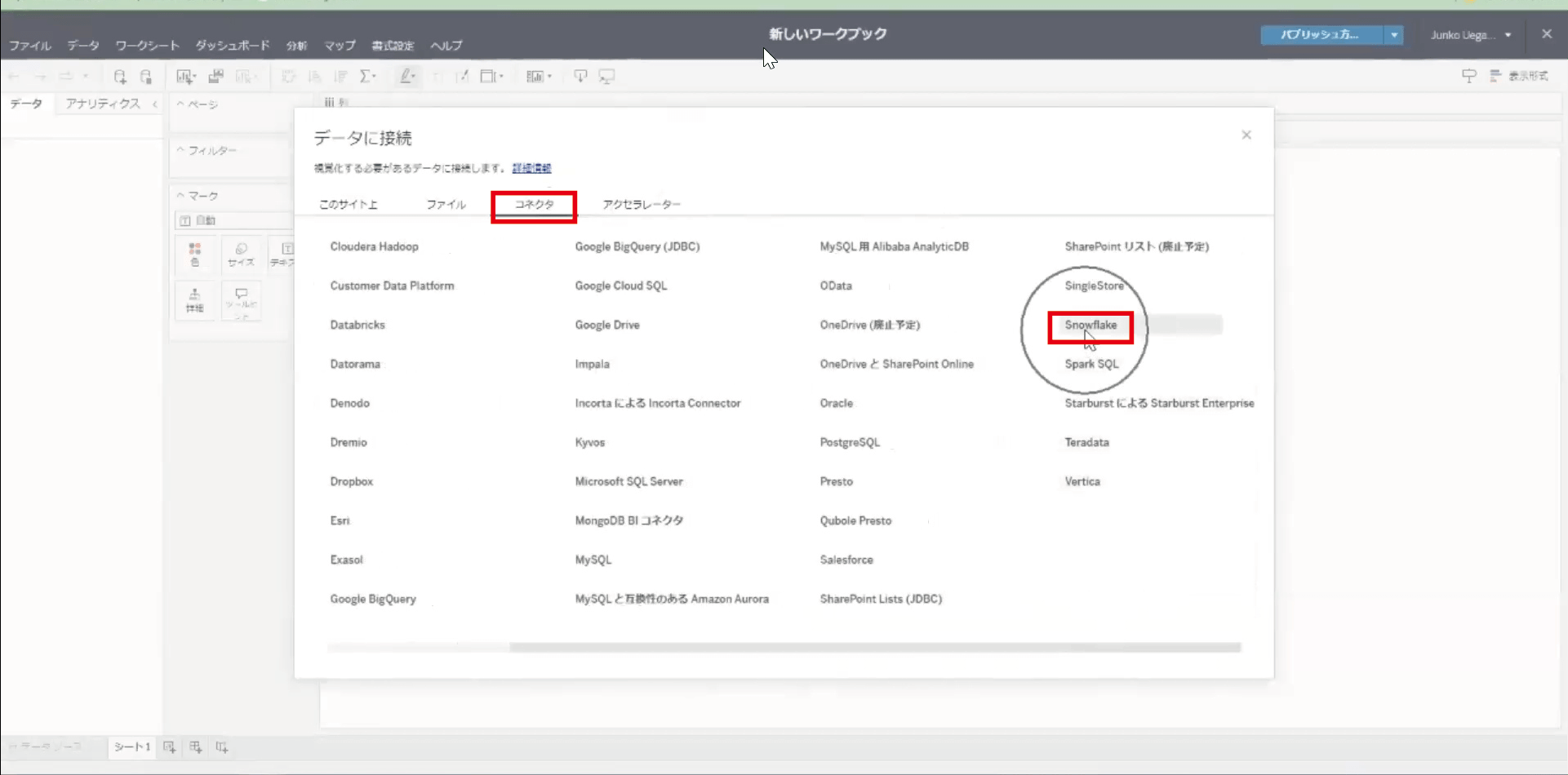Screen dimensions: 1568x775
Task: Switch to the コネクタ tab
Action: coord(534,205)
